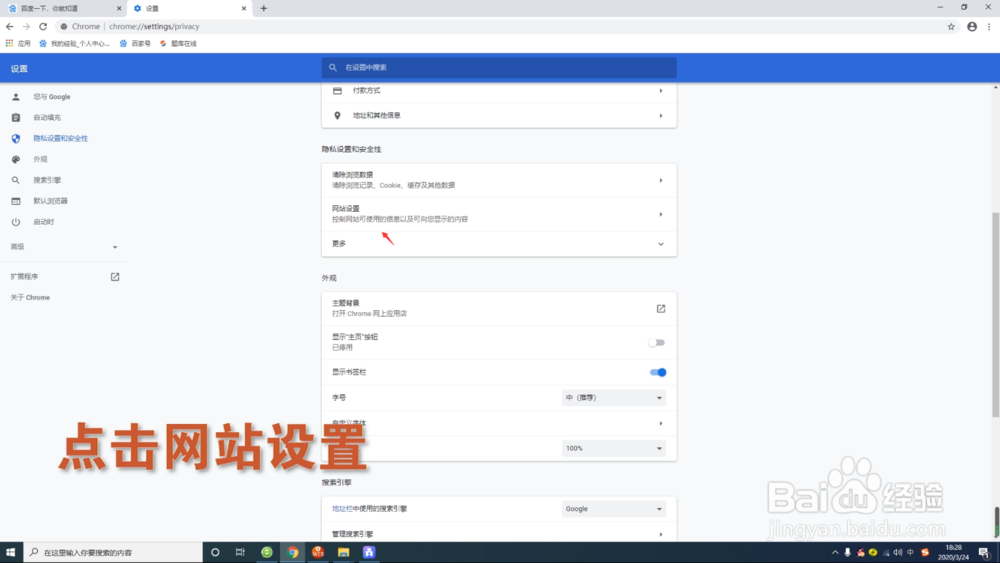
Task: Click the browser back arrow
Action: click(x=10, y=26)
